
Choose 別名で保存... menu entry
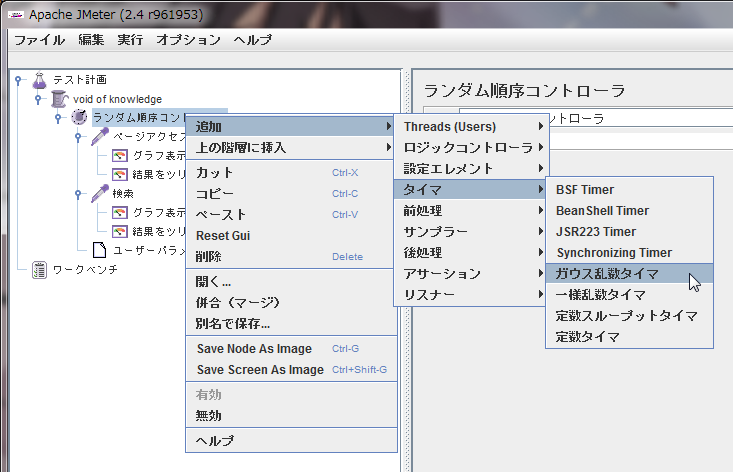pos(291,323)
